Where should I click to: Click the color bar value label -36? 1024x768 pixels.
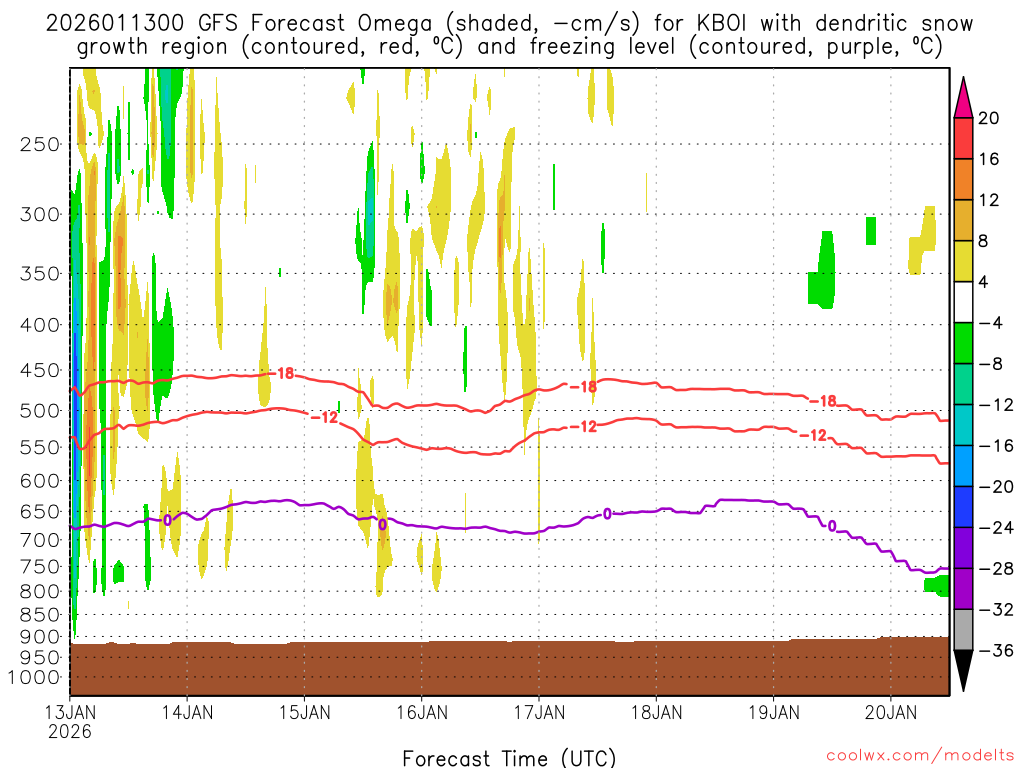coord(996,650)
